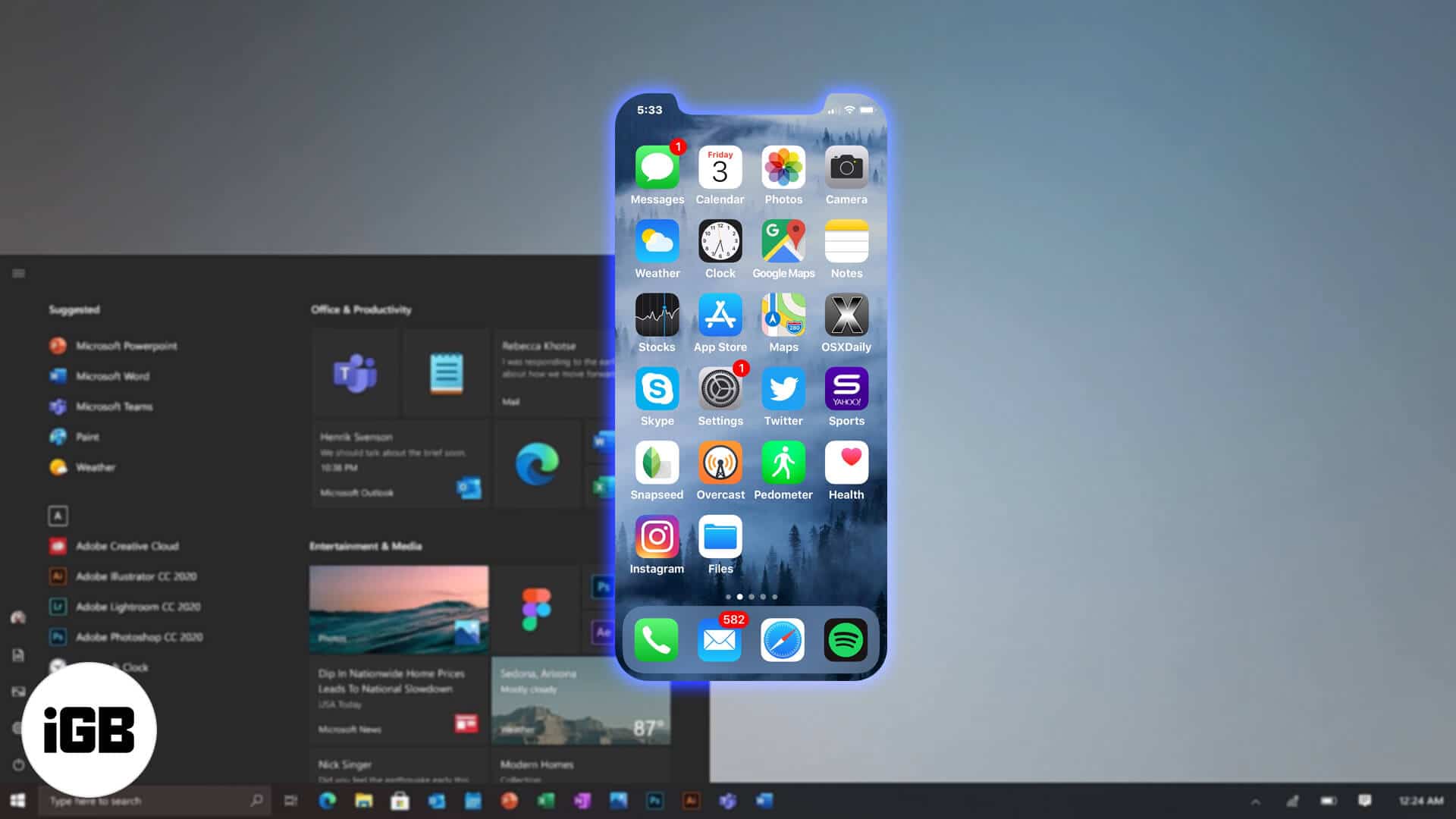Click the Power button in Start sidebar

pyautogui.click(x=19, y=764)
